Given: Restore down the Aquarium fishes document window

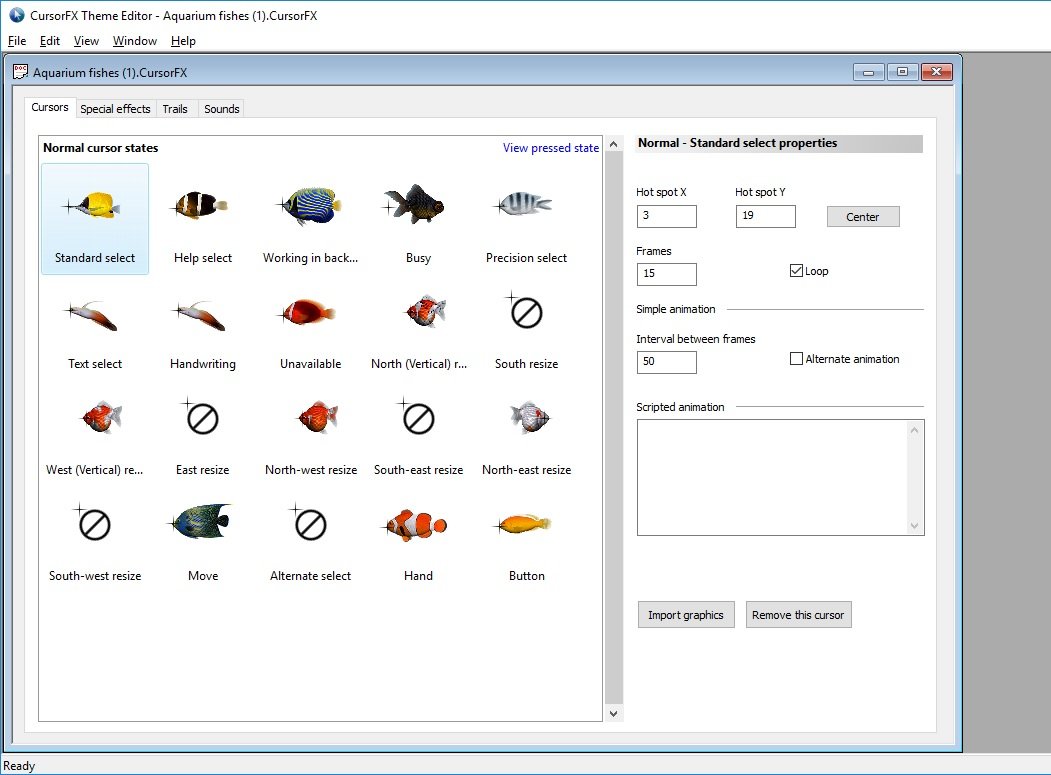Looking at the screenshot, I should 902,72.
